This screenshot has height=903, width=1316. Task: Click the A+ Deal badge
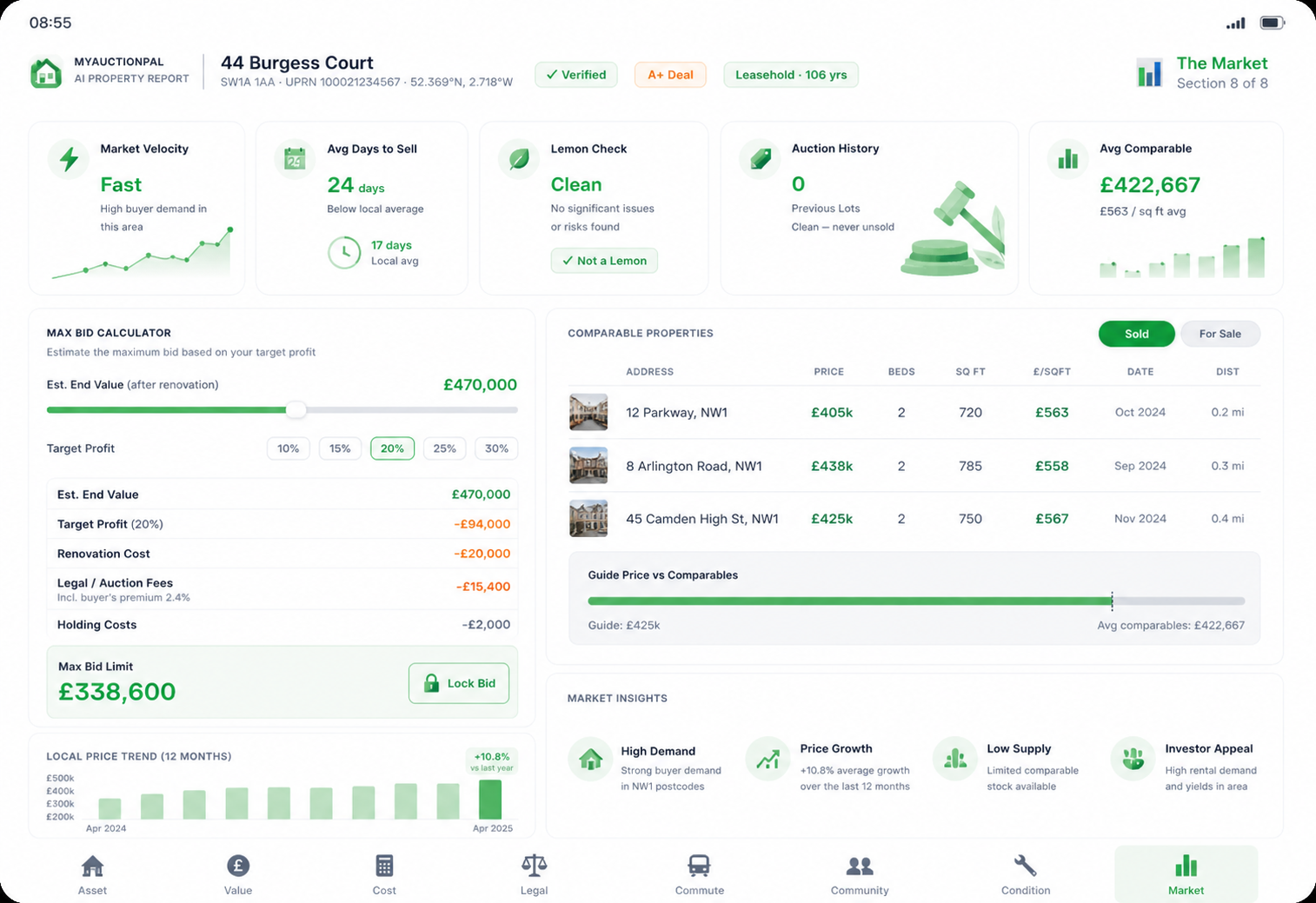(x=670, y=75)
